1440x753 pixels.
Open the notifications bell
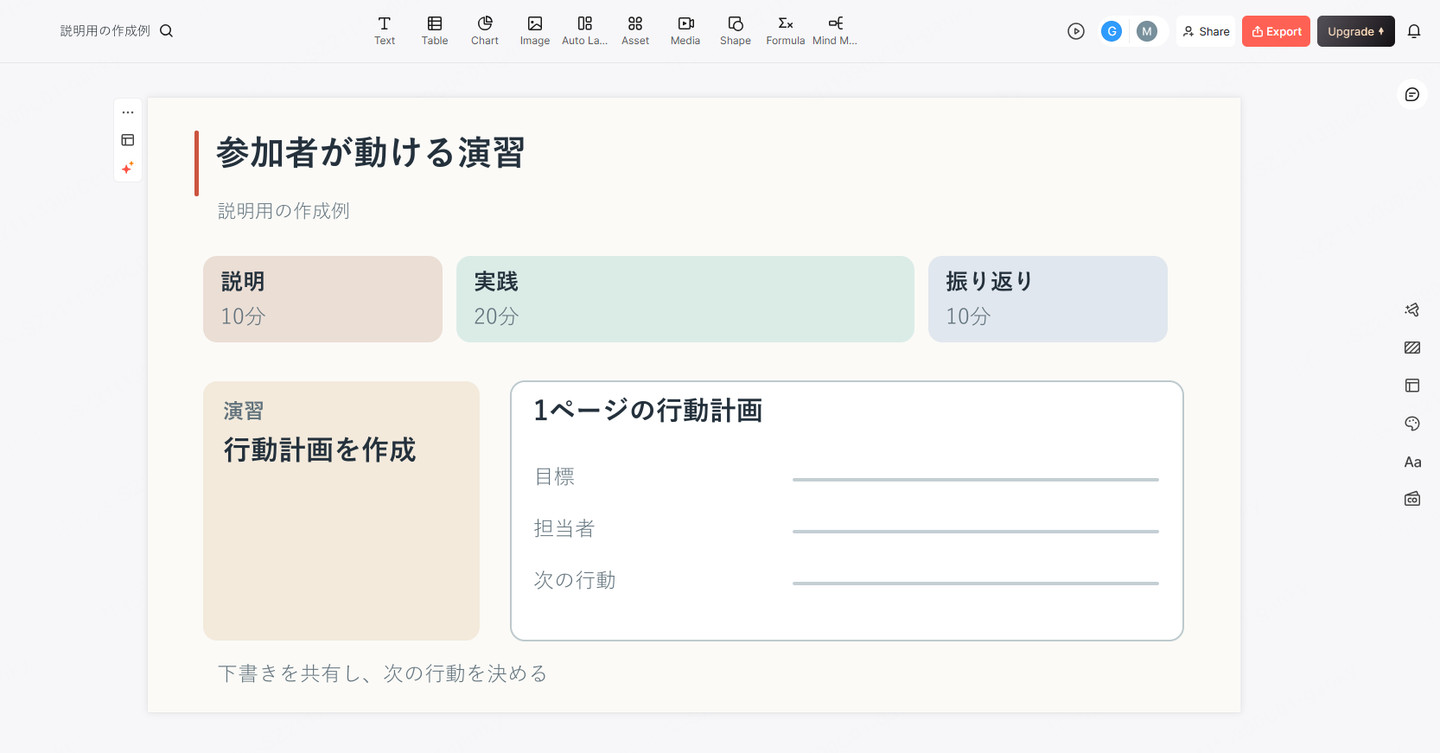pyautogui.click(x=1414, y=31)
